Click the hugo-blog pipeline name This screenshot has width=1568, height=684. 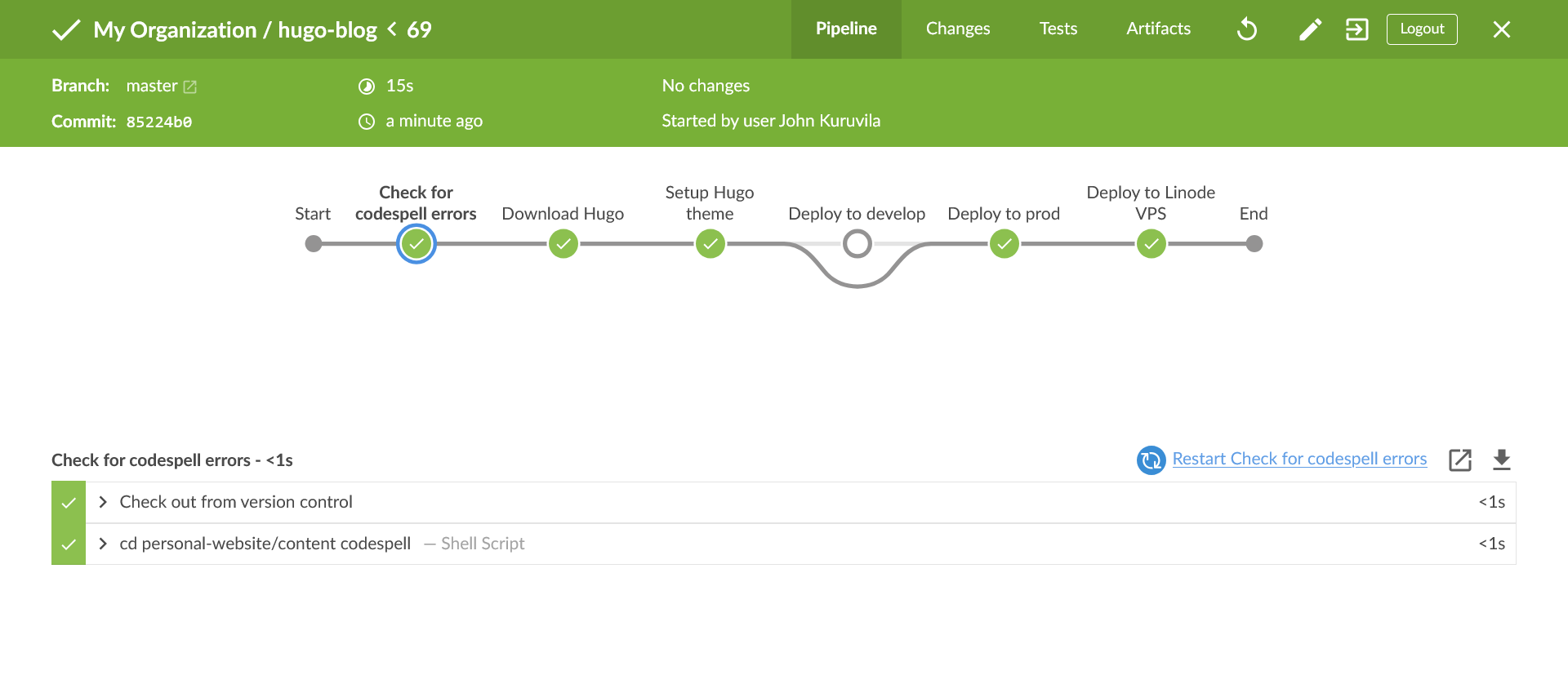point(327,30)
